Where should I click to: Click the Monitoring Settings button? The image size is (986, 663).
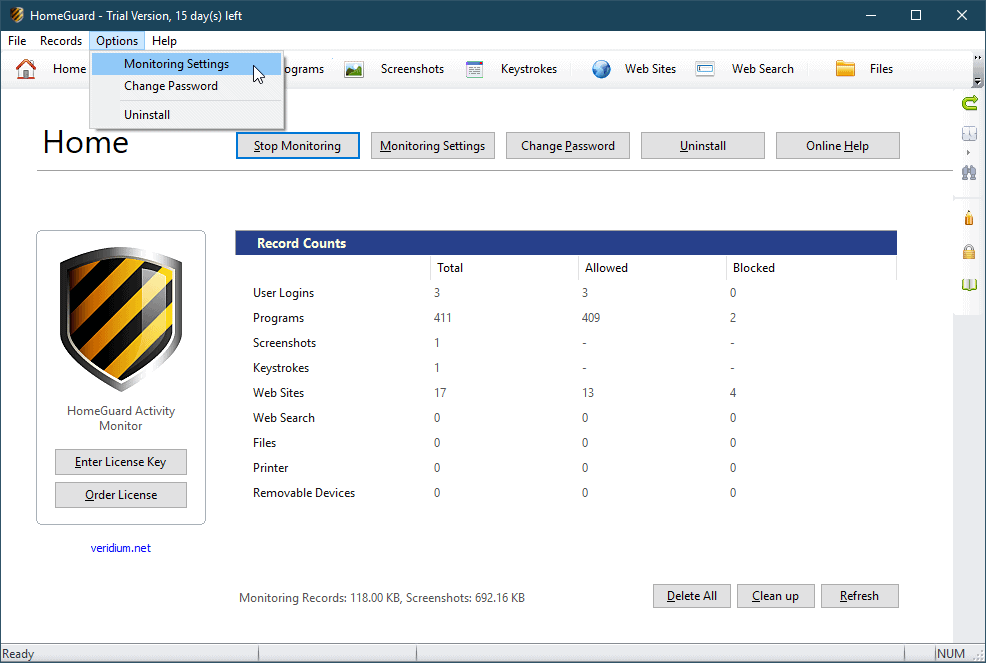[433, 146]
